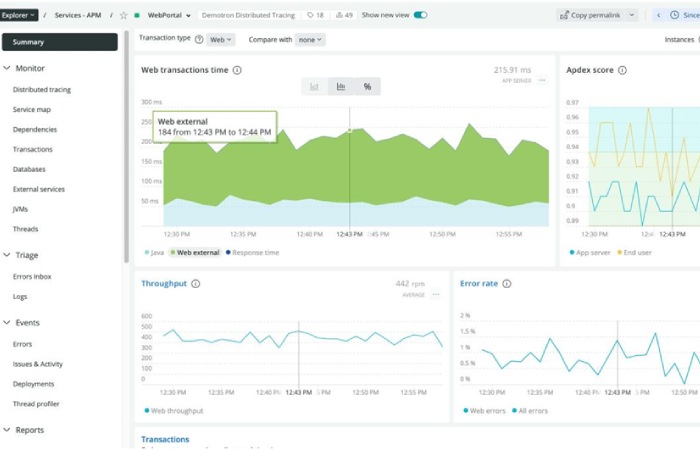Open Deployments page
The width and height of the screenshot is (700, 450).
pos(33,384)
